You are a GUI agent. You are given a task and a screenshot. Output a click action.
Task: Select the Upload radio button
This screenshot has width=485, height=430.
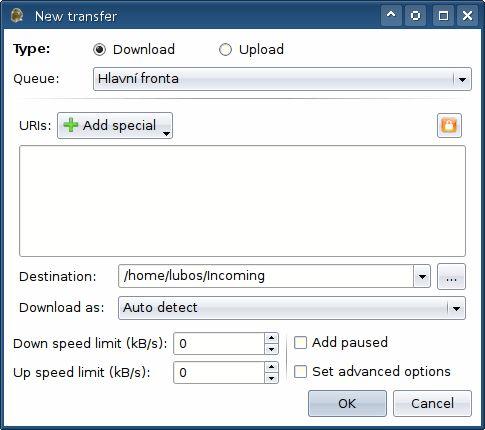[225, 50]
